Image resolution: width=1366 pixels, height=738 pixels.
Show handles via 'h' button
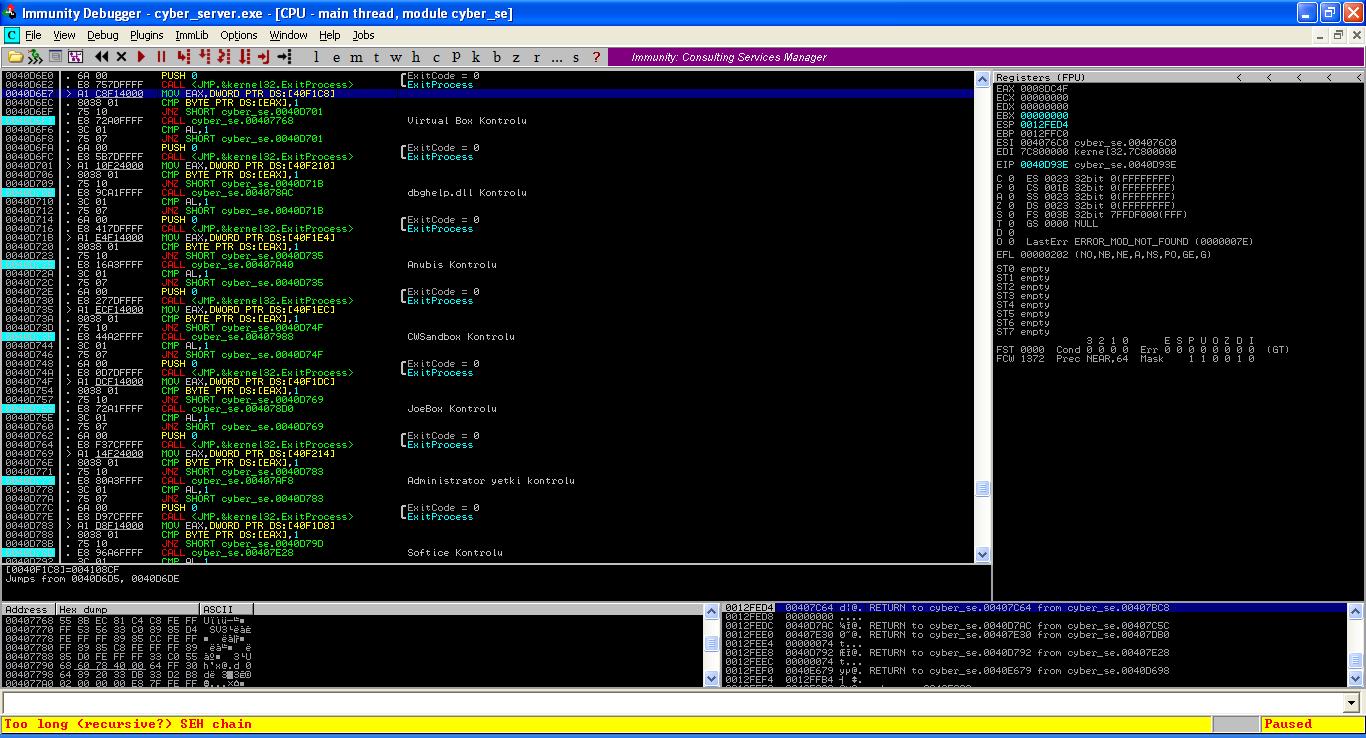(x=415, y=57)
